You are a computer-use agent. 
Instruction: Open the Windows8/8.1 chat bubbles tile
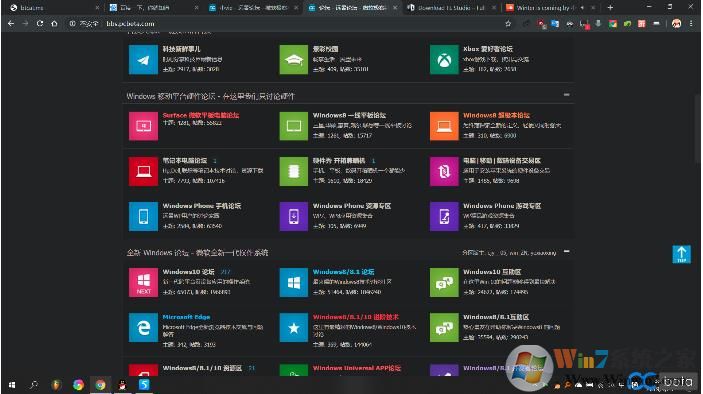444,328
